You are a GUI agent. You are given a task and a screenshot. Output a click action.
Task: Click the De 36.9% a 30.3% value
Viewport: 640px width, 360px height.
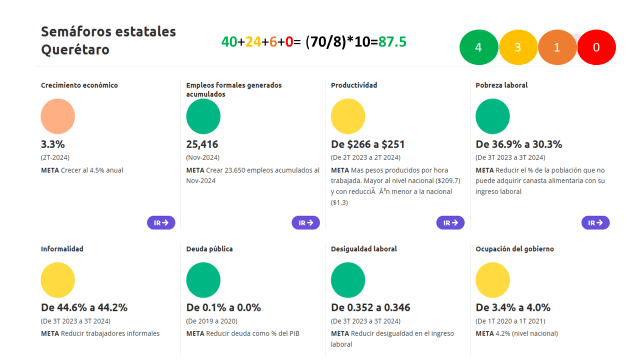coord(519,144)
